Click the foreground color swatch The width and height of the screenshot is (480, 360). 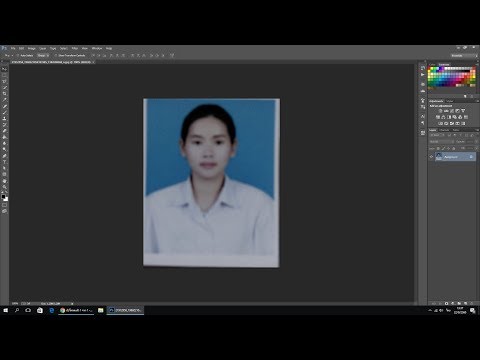[x=3, y=197]
